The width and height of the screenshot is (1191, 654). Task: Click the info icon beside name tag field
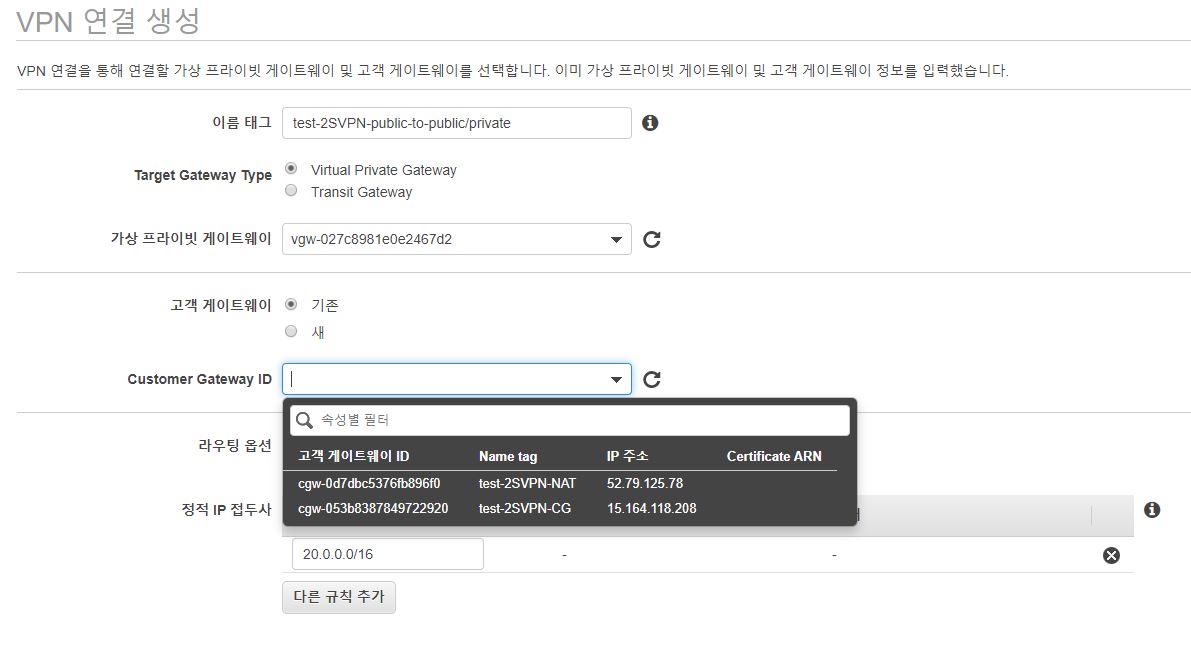tap(649, 123)
